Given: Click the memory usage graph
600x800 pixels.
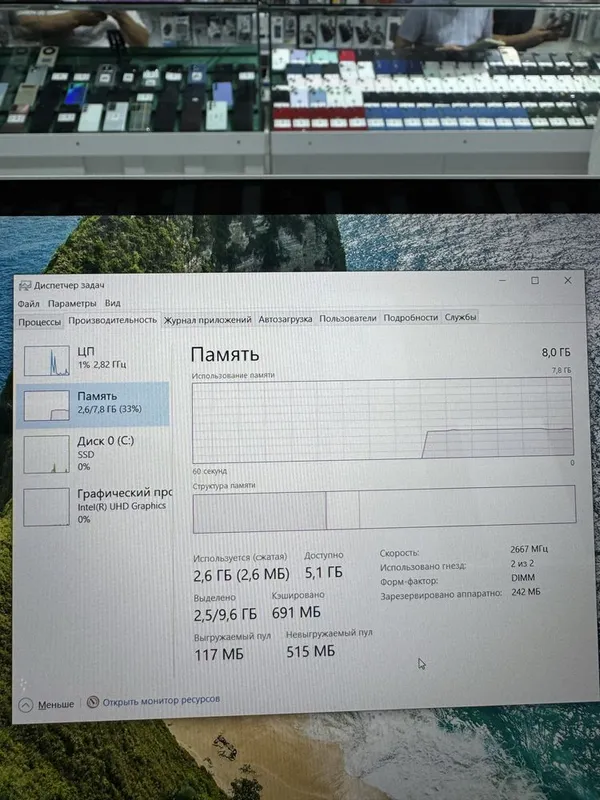Looking at the screenshot, I should coord(383,420).
